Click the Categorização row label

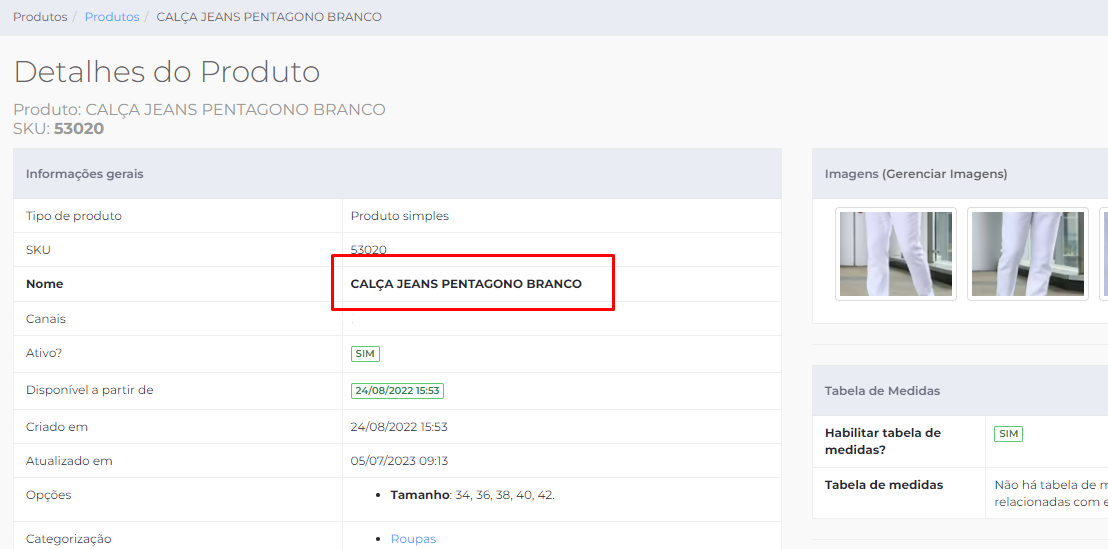tap(69, 539)
